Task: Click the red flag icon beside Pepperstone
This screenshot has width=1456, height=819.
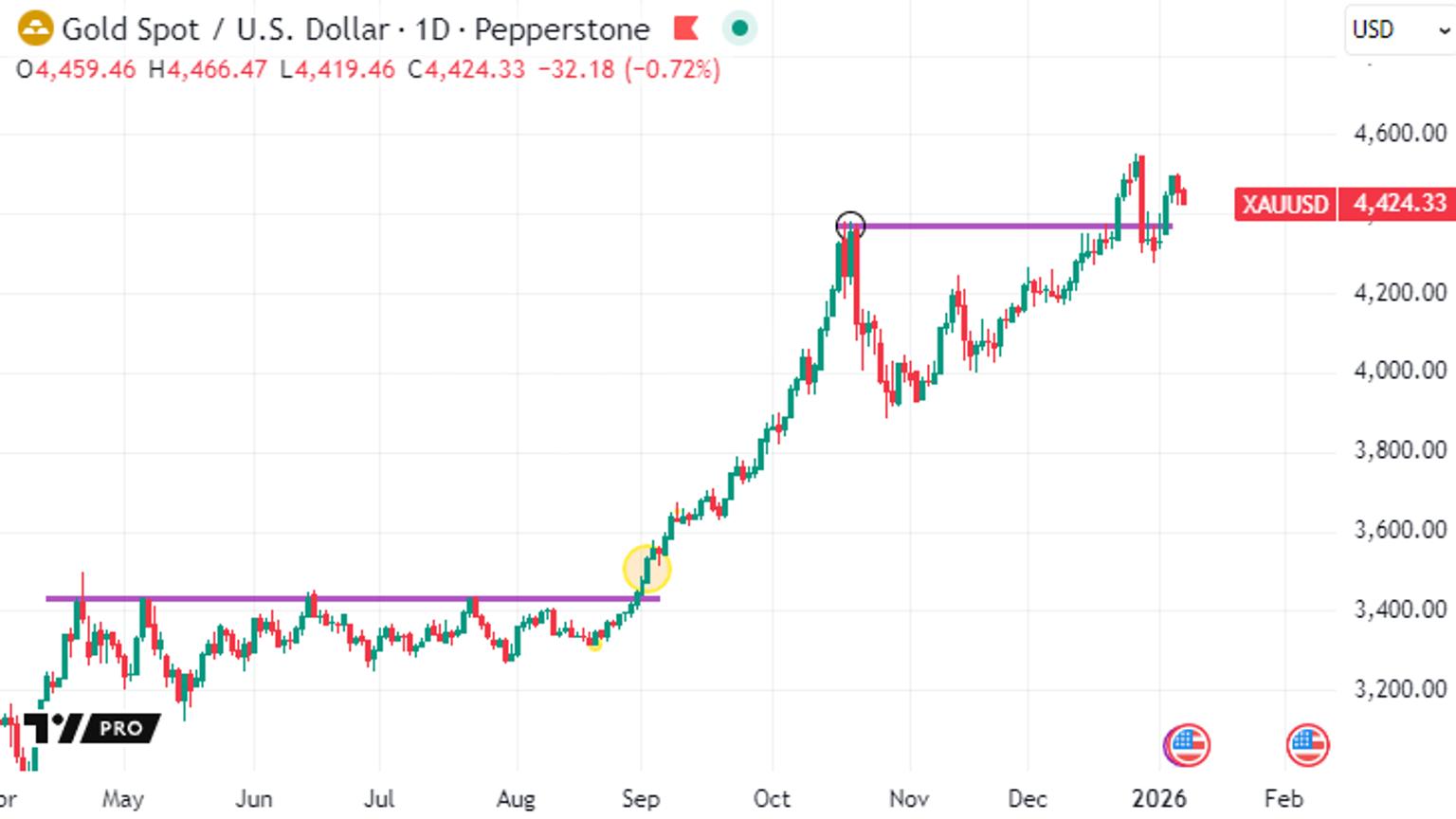Action: point(685,28)
